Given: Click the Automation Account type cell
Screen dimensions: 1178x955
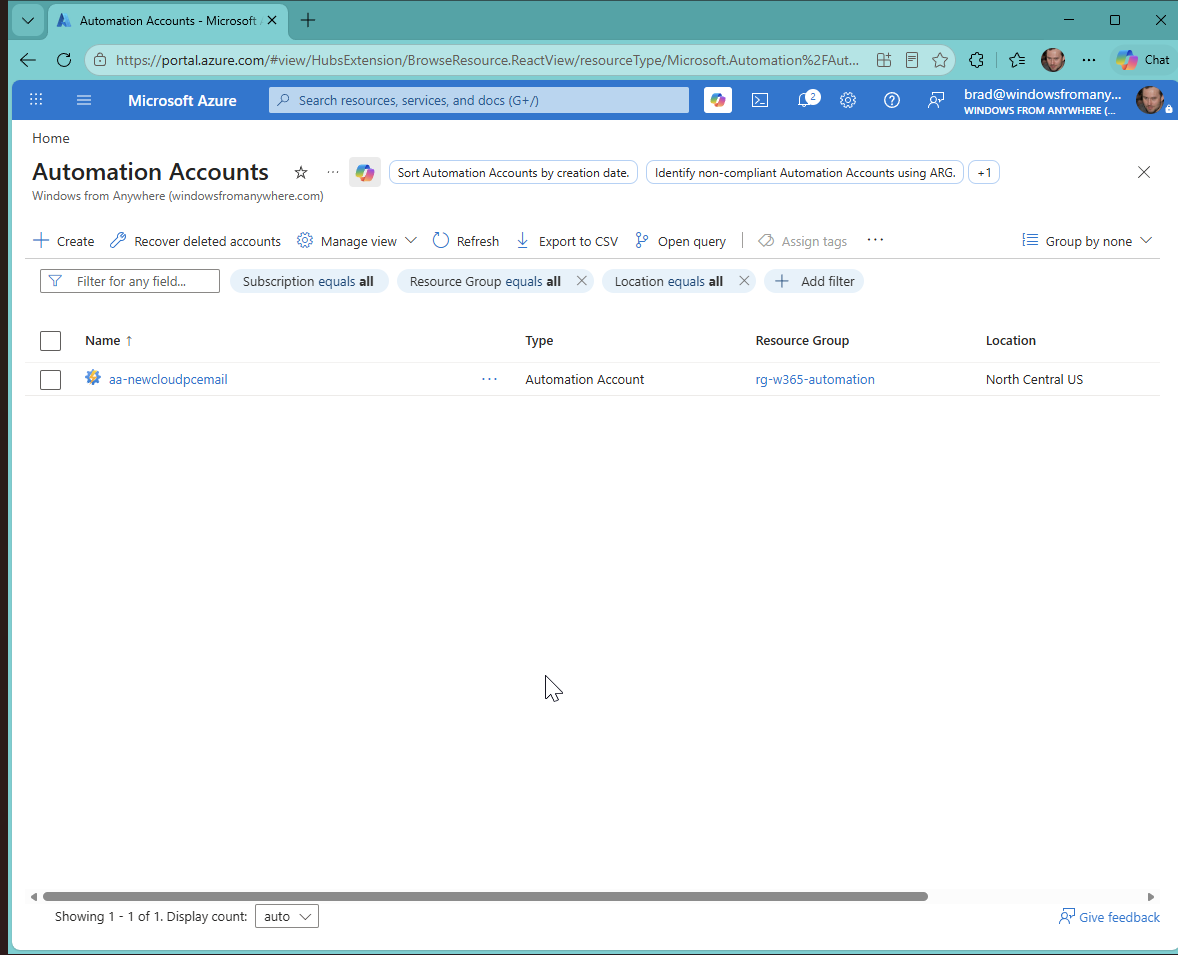Looking at the screenshot, I should 584,379.
